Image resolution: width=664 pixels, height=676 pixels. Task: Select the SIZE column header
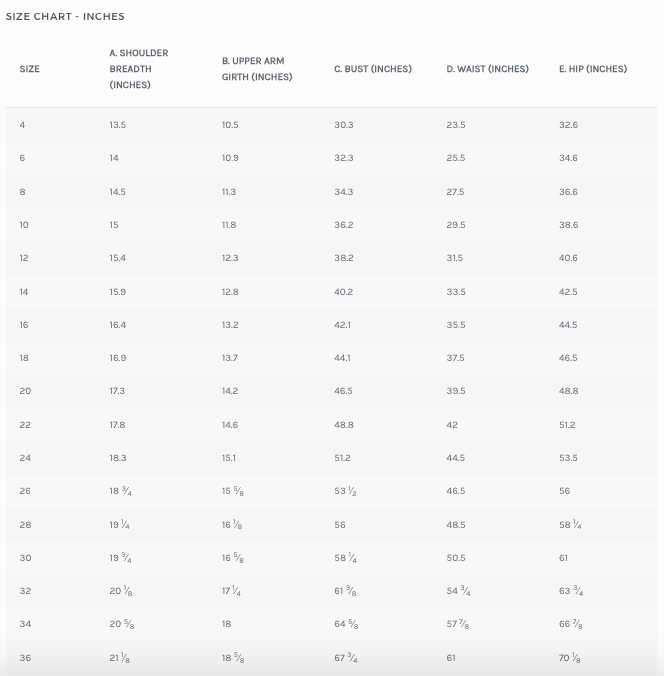(29, 69)
